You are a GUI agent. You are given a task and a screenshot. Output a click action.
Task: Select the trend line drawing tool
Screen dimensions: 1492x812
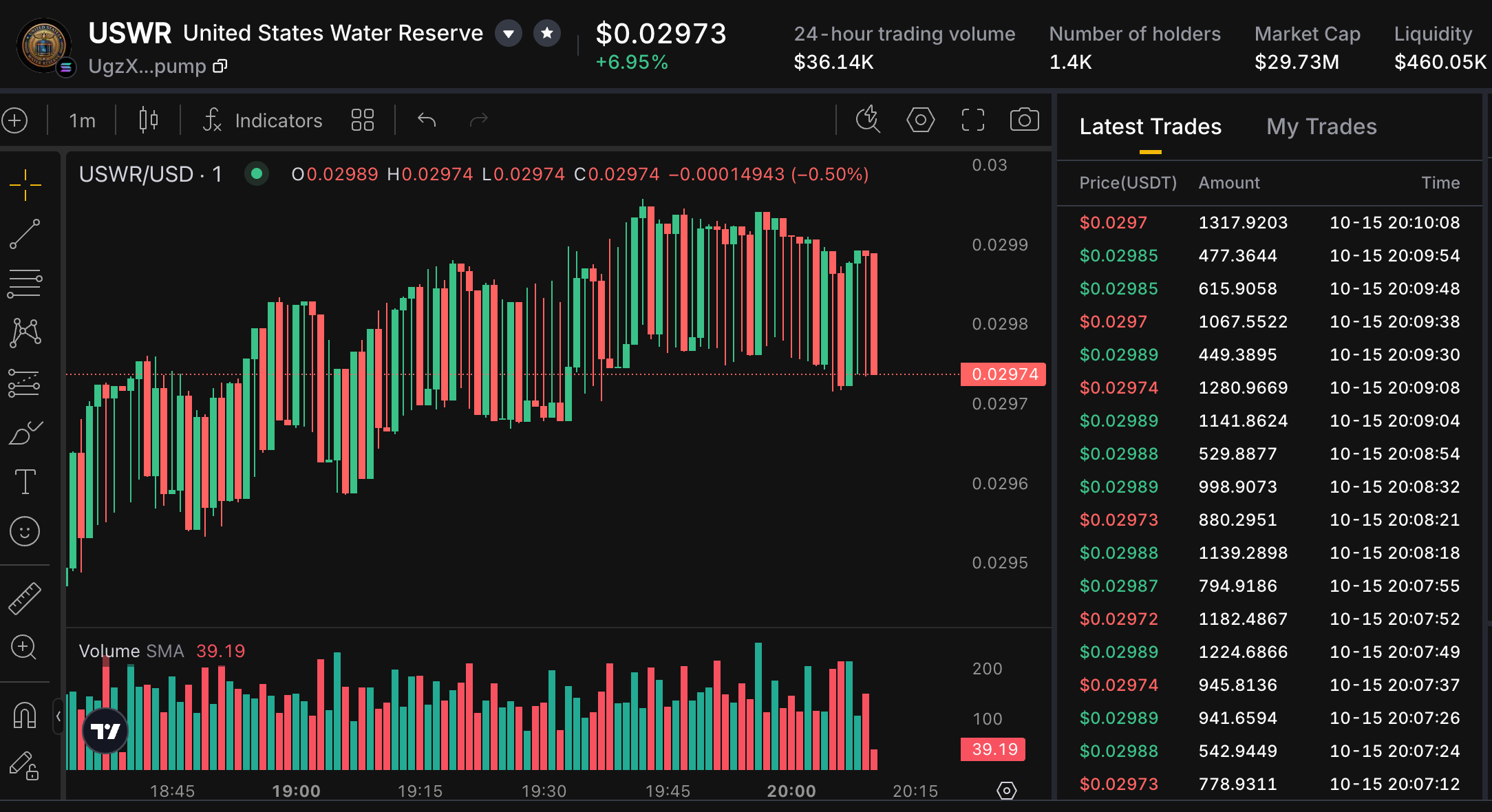pos(25,234)
